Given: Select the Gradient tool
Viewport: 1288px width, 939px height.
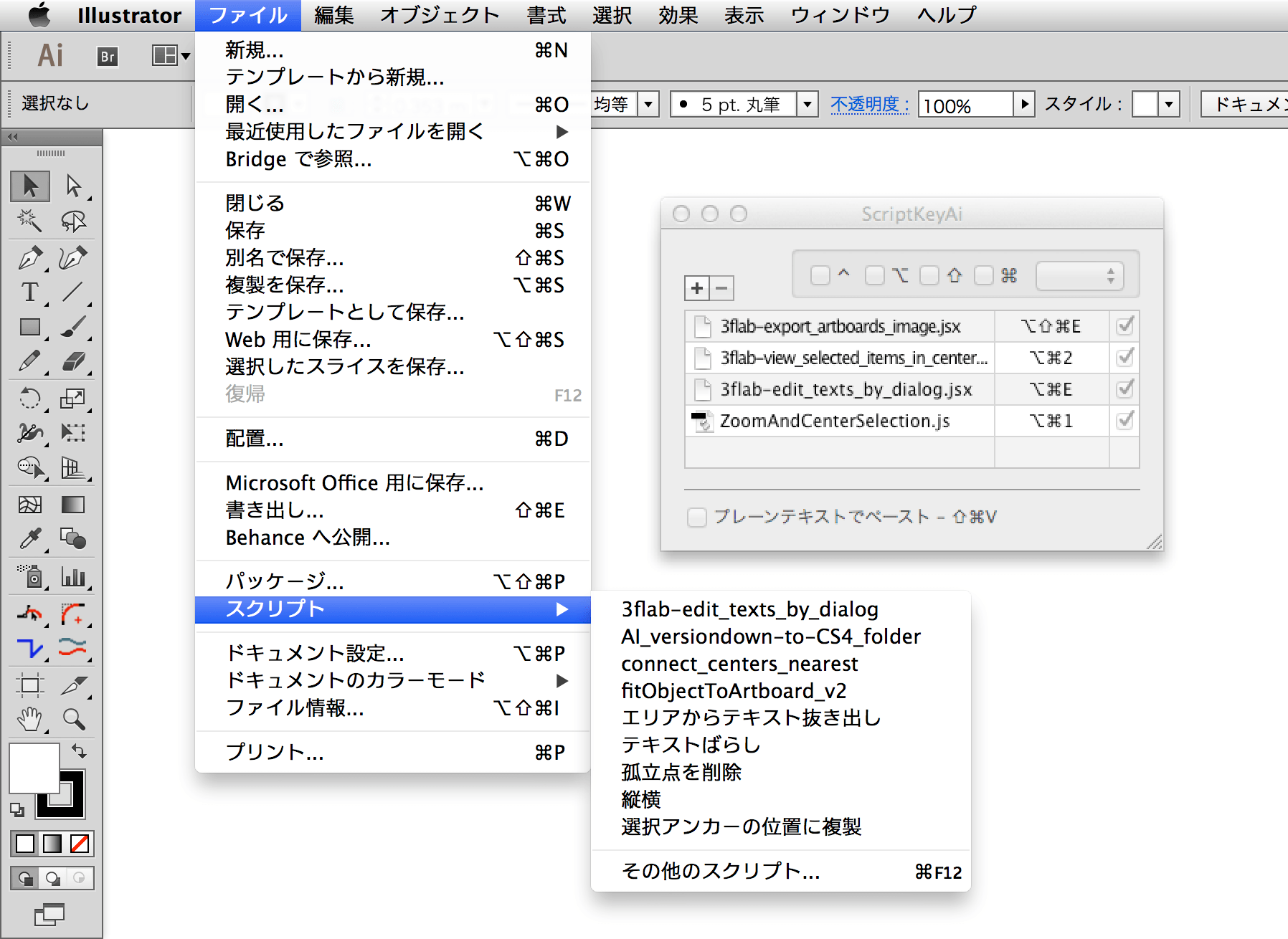Looking at the screenshot, I should [x=73, y=505].
